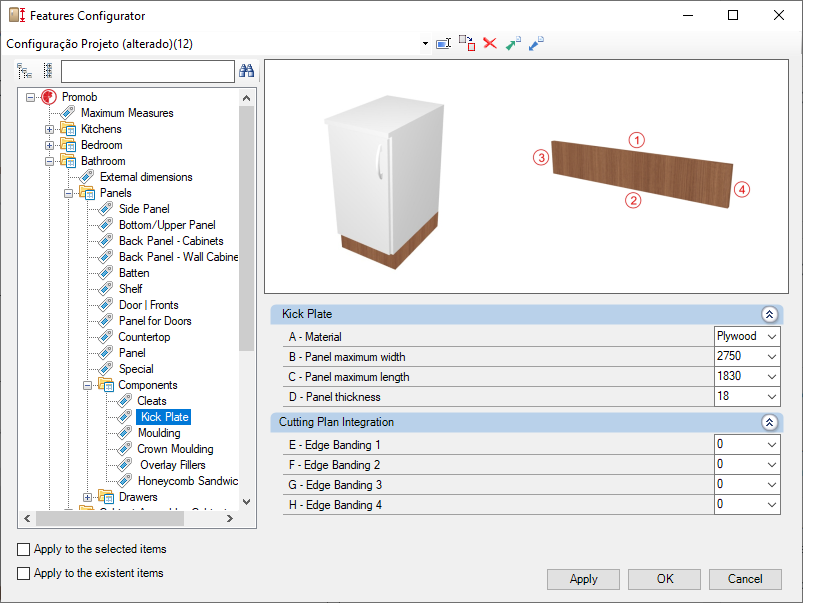Click the Promob root node icon
813x605 pixels.
click(x=49, y=97)
